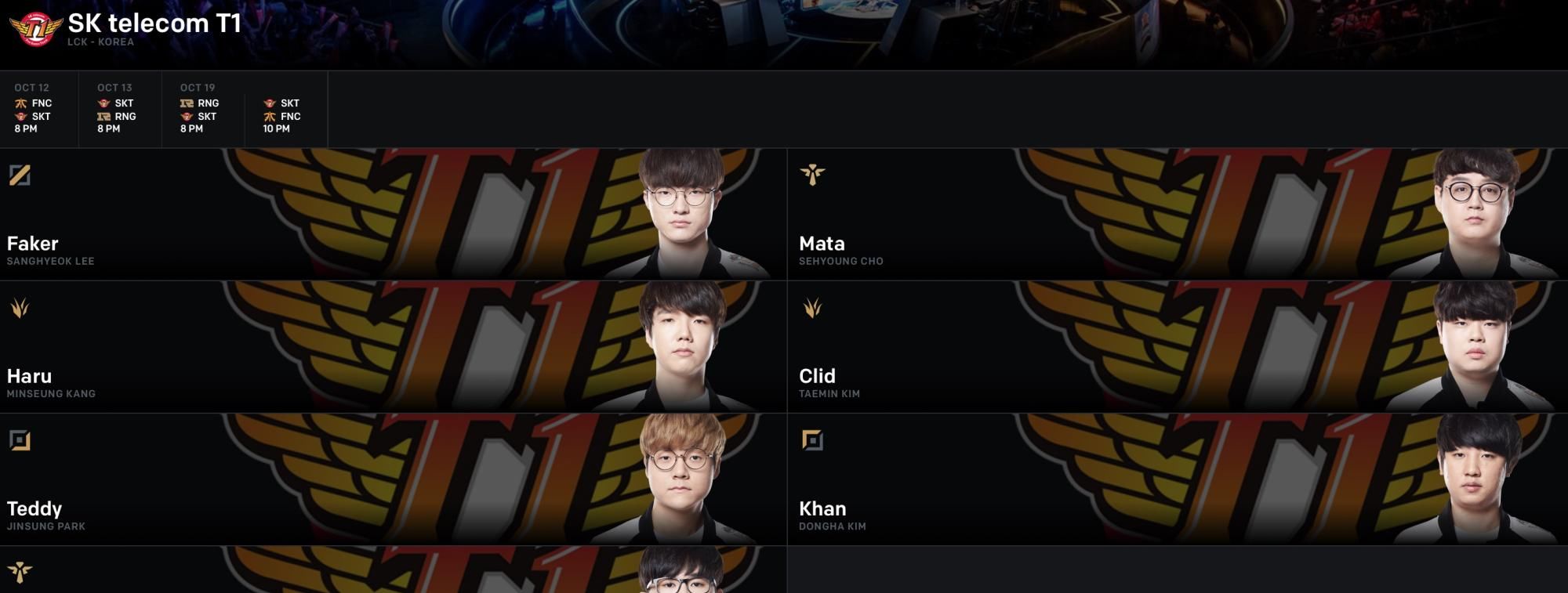Click the support role icon in the bottom row

pyautogui.click(x=20, y=572)
